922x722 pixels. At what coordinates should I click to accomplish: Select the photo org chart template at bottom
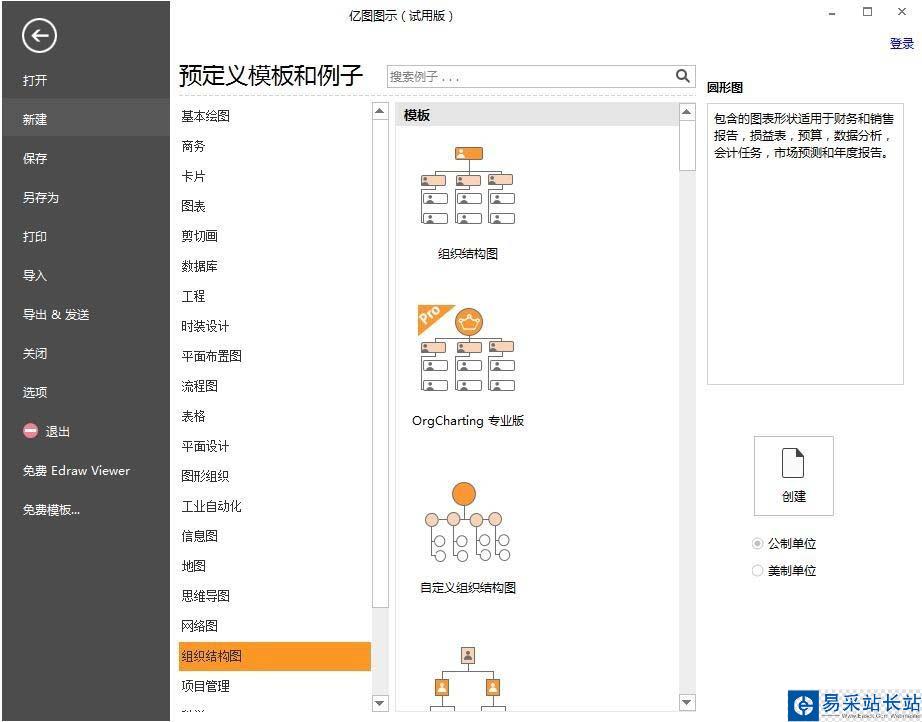468,678
